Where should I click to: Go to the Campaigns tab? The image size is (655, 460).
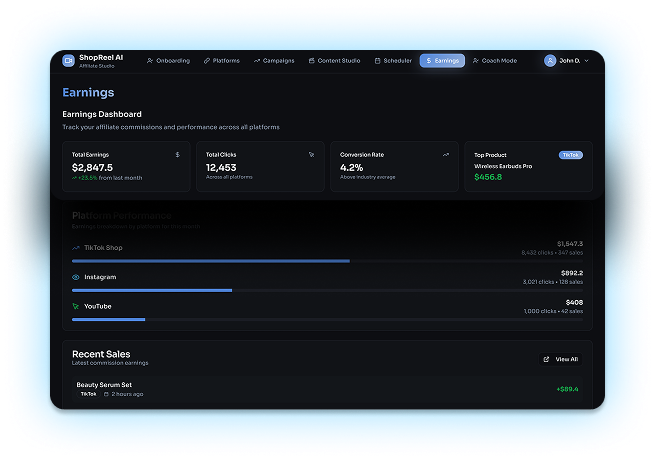(274, 61)
